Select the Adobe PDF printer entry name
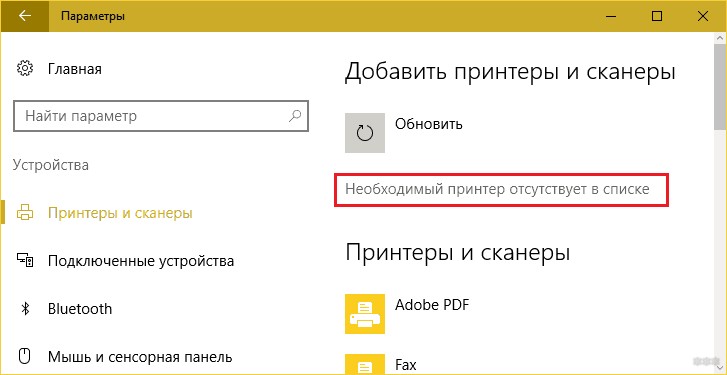The width and height of the screenshot is (727, 375). (432, 305)
